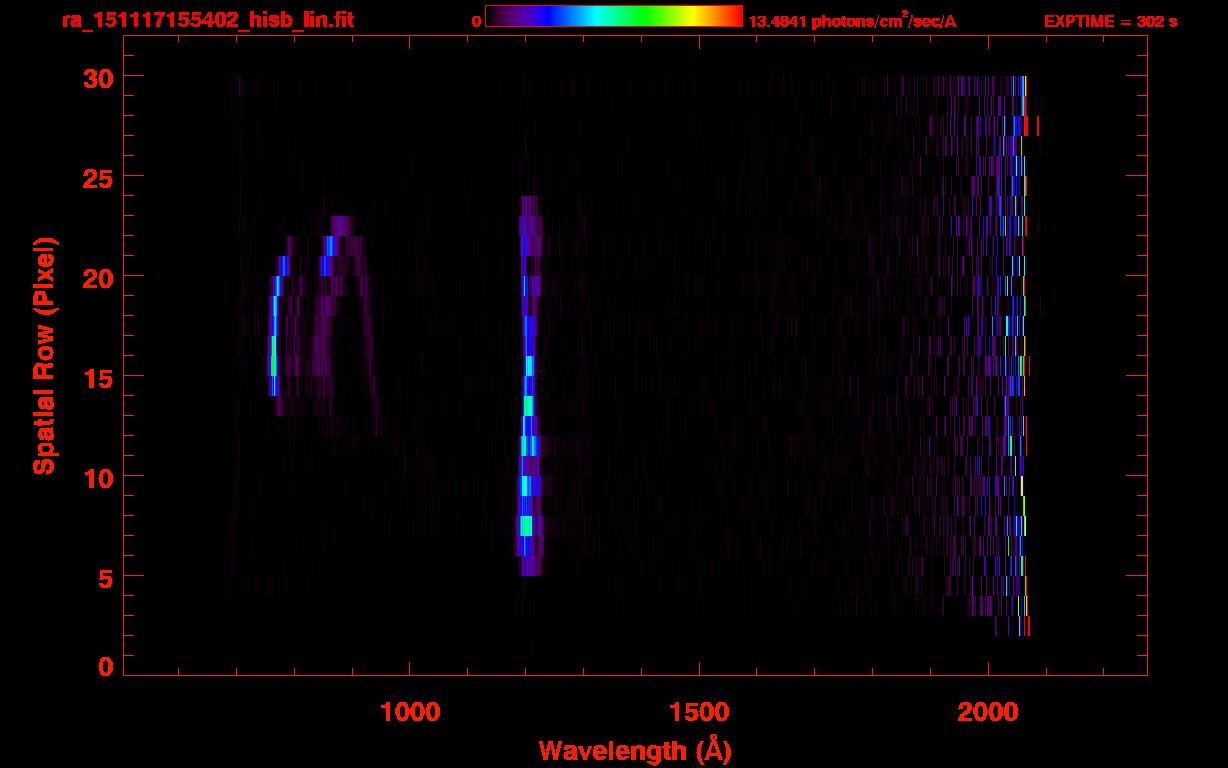
Task: Click the y-axis tick label 5
Action: (x=103, y=577)
